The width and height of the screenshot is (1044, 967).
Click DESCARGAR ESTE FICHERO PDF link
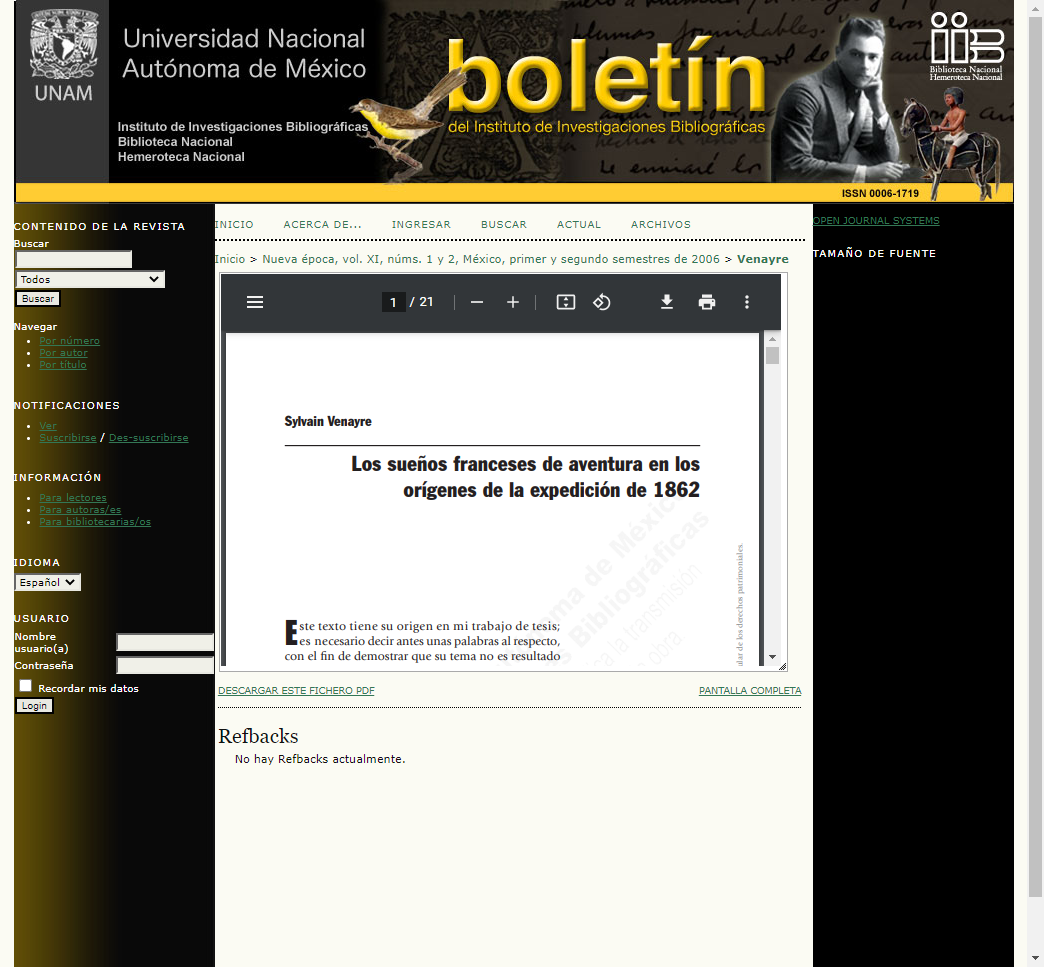tap(296, 691)
